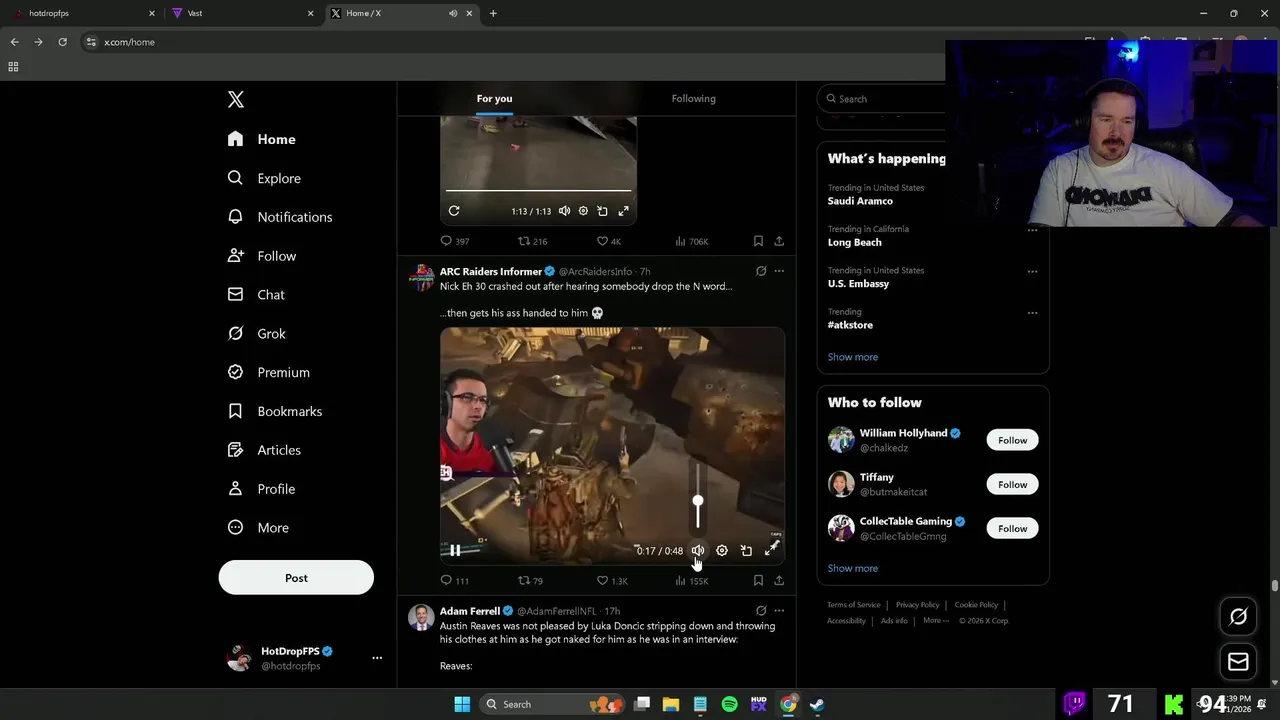The image size is (1280, 720).
Task: Open a new browser tab
Action: pyautogui.click(x=493, y=13)
